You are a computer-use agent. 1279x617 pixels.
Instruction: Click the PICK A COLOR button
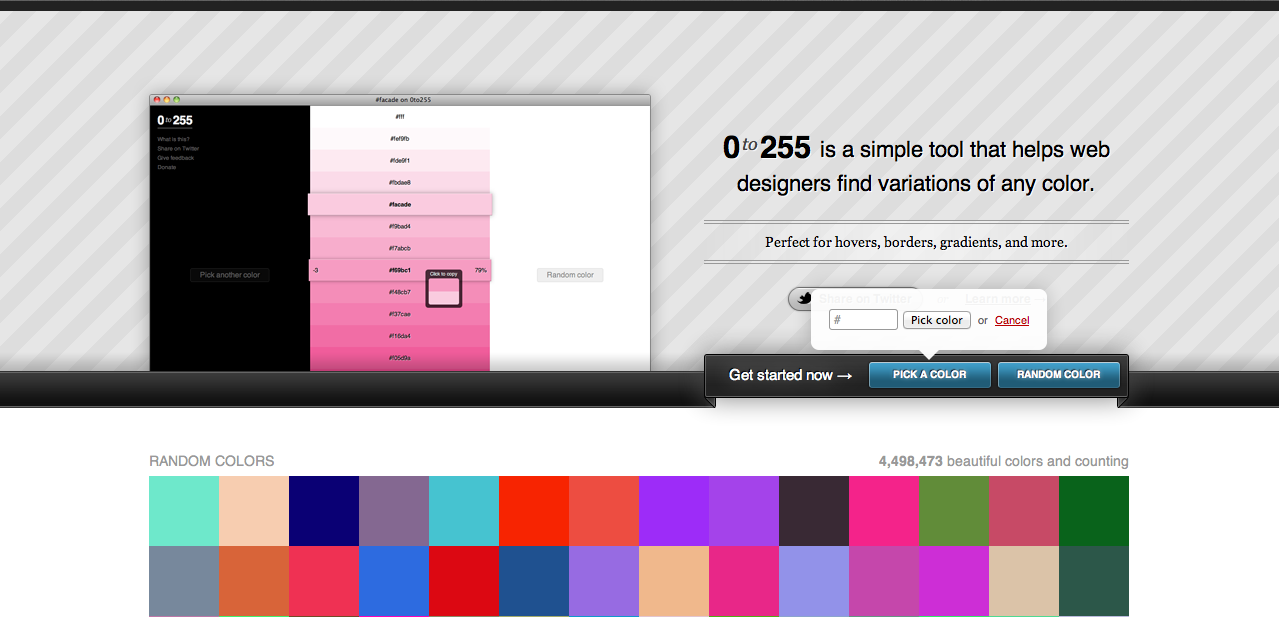coord(929,375)
